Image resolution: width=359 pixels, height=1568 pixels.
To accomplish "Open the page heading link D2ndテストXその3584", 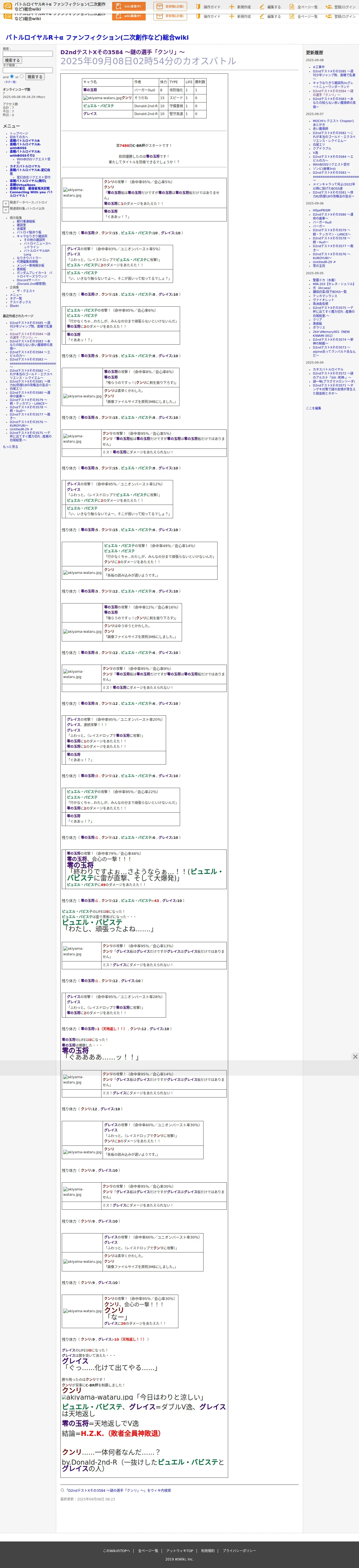I will pos(122,52).
